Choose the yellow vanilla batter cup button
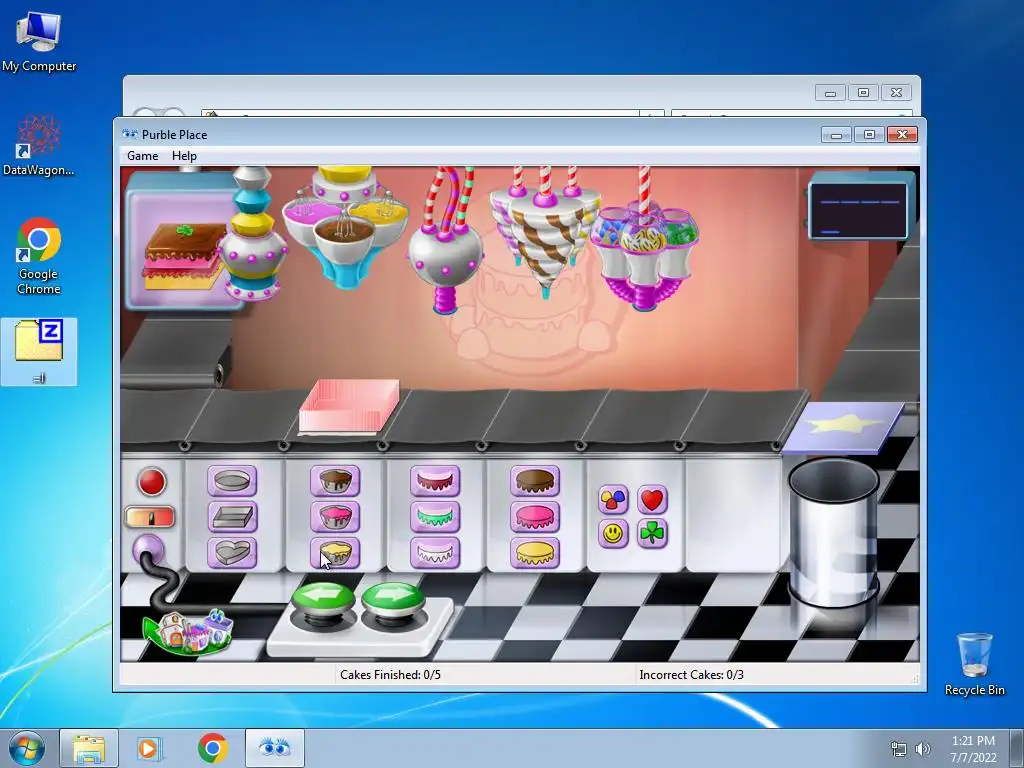This screenshot has height=768, width=1024. (x=335, y=552)
